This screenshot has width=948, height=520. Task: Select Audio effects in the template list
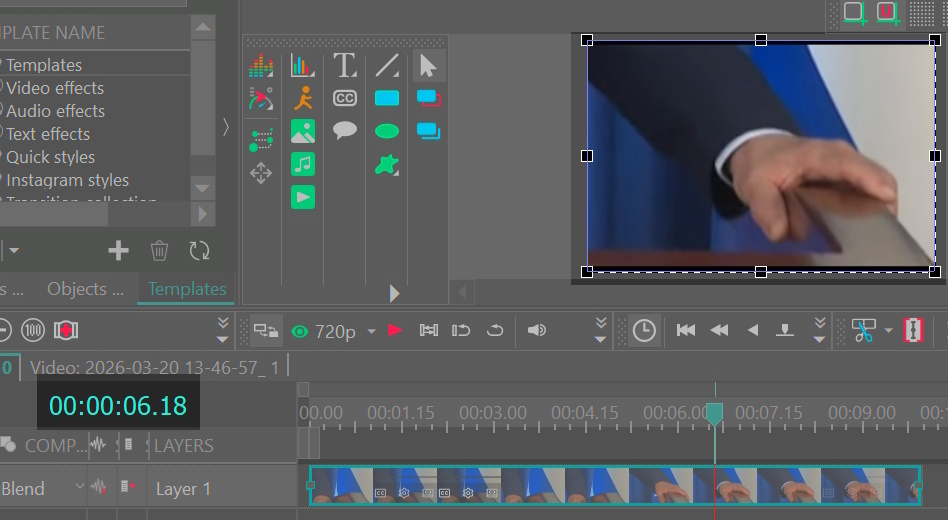pos(56,111)
